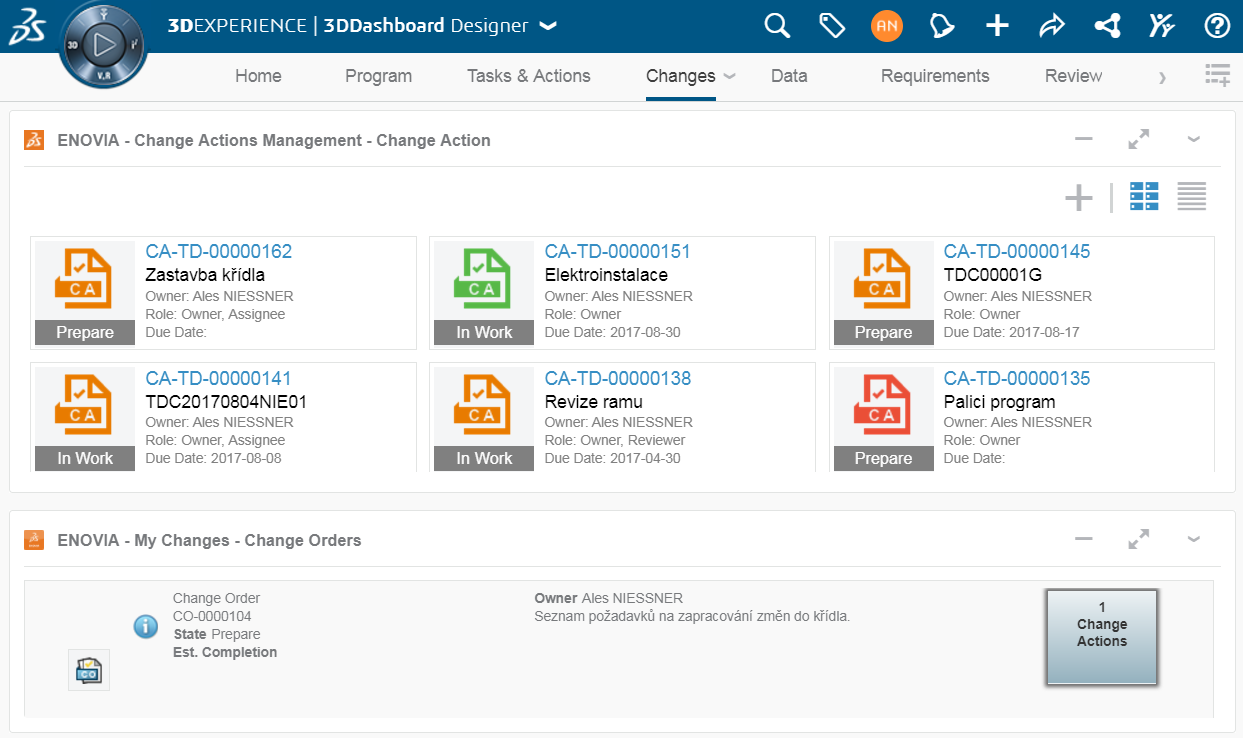The width and height of the screenshot is (1243, 738).
Task: Click the Seznam požadavků description text
Action: (692, 616)
